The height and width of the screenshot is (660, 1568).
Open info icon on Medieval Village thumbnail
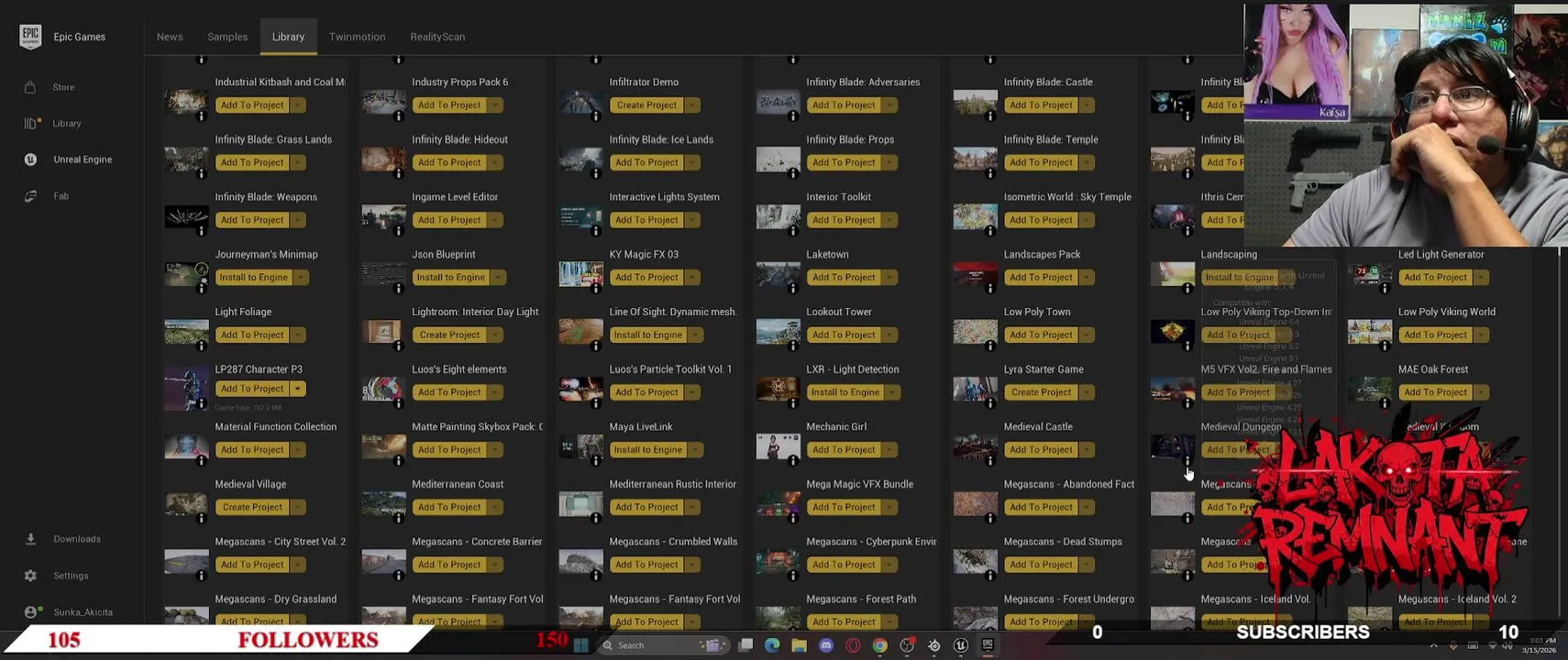click(202, 518)
